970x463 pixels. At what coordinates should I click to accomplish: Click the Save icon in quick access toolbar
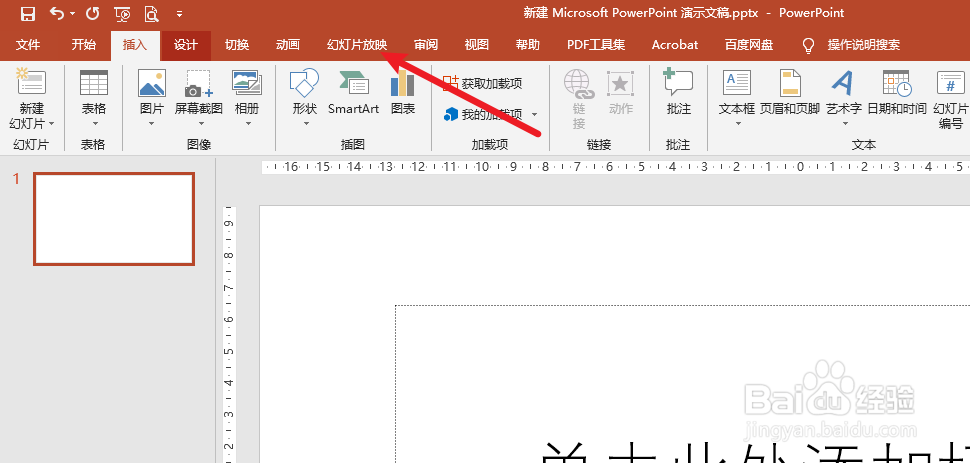[x=27, y=13]
